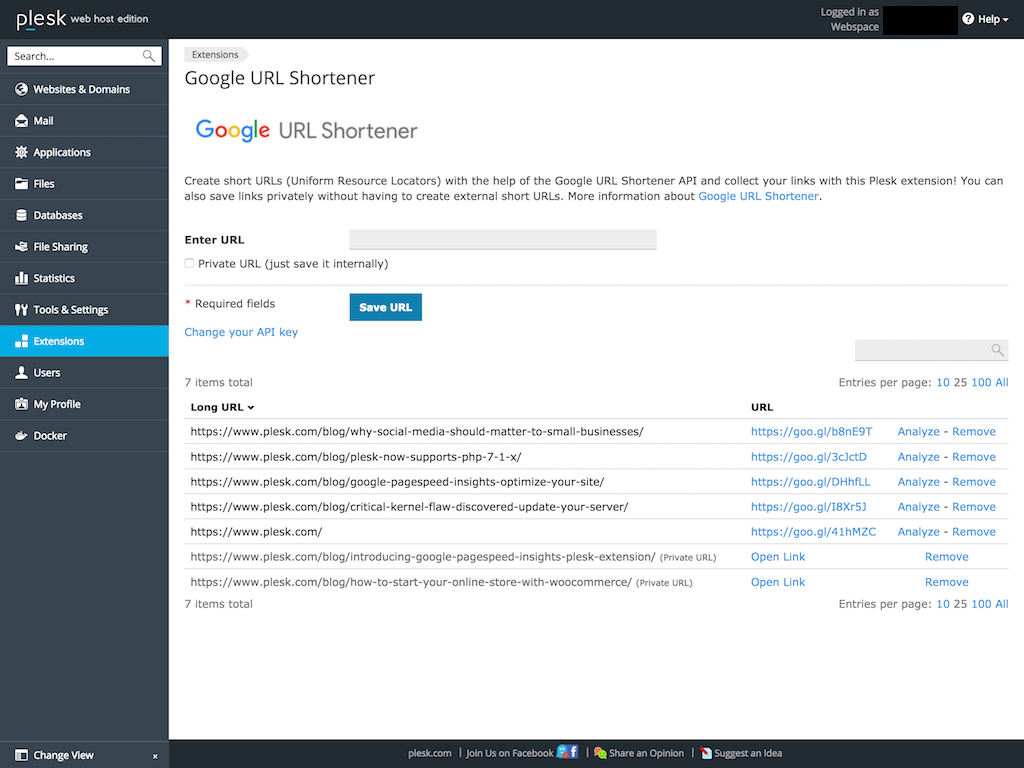This screenshot has width=1024, height=768.
Task: Remove the goo.gl/DHhfLL entry
Action: click(974, 482)
